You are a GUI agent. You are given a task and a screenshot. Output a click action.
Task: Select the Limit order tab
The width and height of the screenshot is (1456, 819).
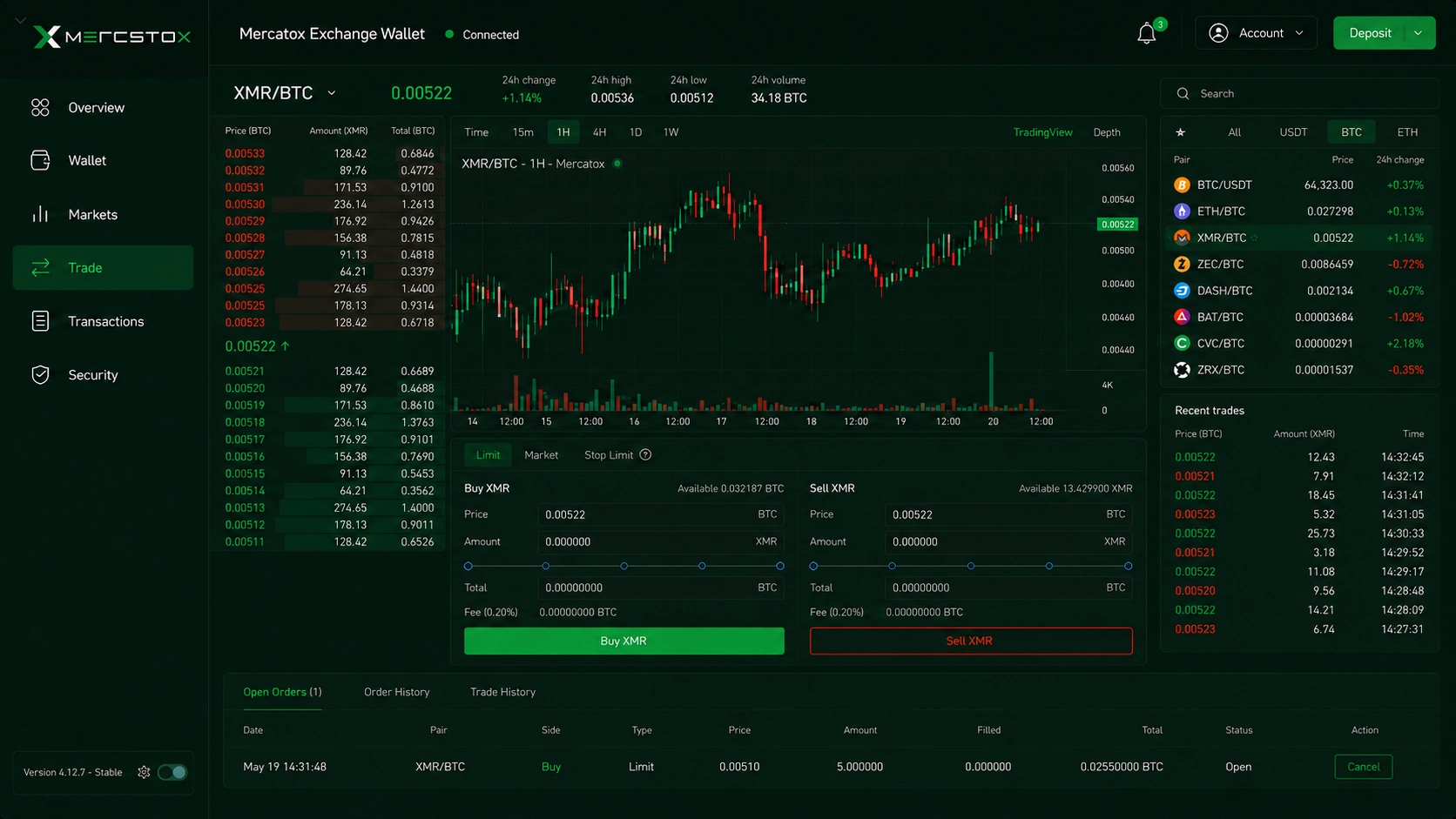[488, 455]
